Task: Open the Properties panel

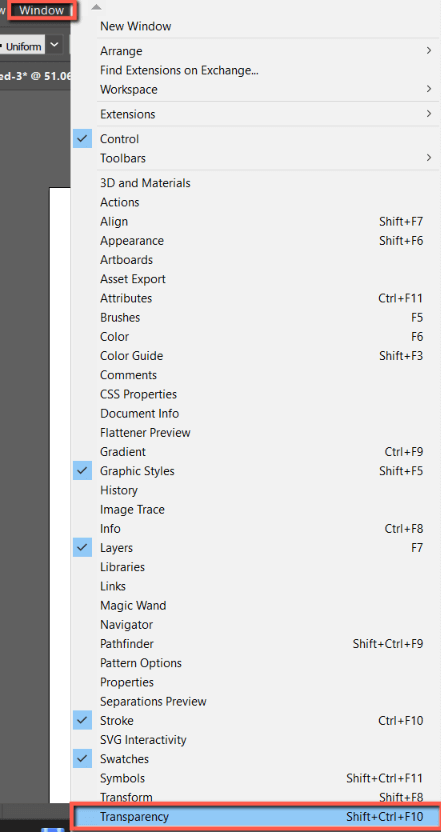Action: pos(256,682)
